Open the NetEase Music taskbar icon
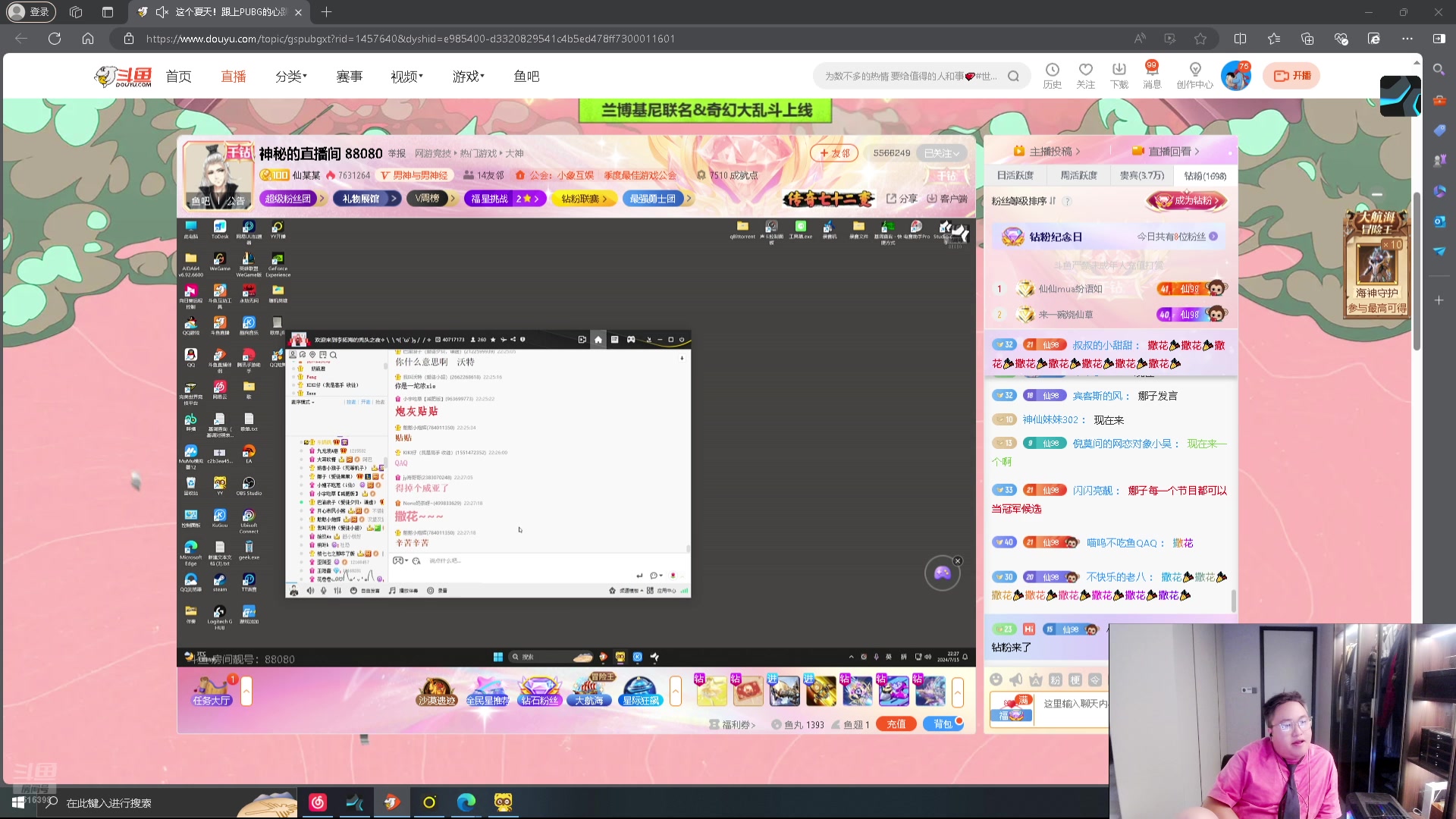 click(x=318, y=802)
